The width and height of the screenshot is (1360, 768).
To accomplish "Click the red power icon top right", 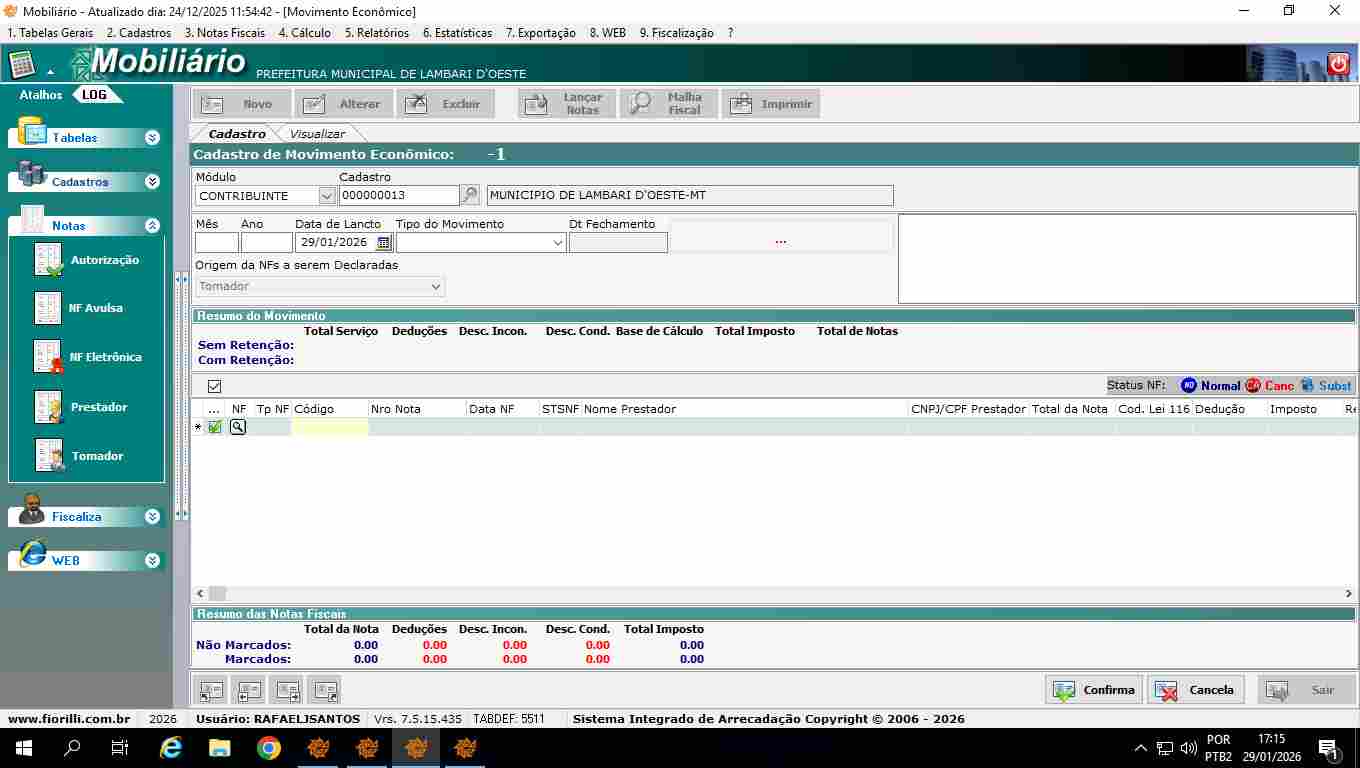I will 1338,64.
